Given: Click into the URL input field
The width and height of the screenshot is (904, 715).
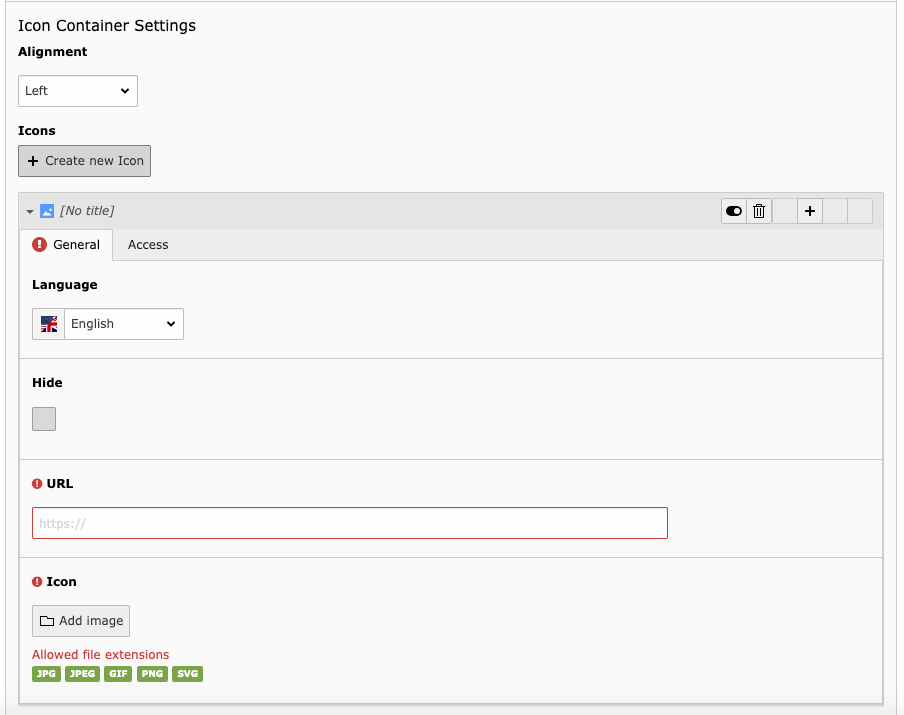Looking at the screenshot, I should coord(350,523).
